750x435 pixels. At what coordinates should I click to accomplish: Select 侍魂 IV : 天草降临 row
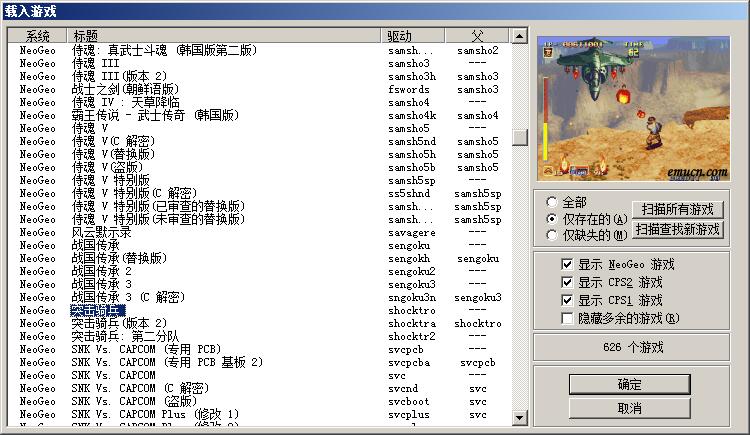259,102
